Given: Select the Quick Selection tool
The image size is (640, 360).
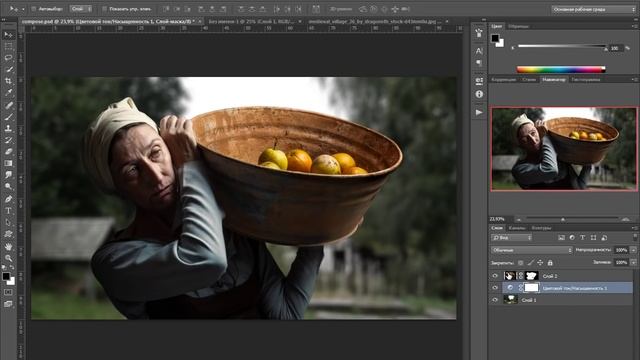Looking at the screenshot, I should pos(8,70).
